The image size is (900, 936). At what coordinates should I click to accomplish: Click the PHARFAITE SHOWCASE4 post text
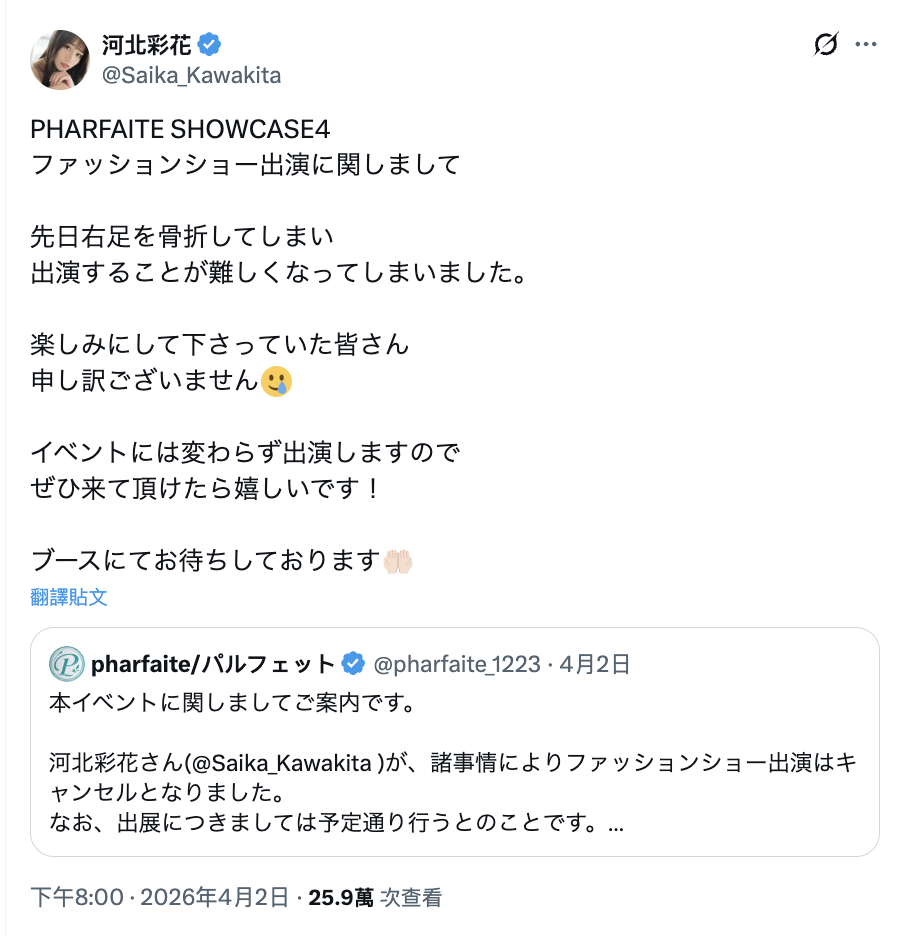180,130
